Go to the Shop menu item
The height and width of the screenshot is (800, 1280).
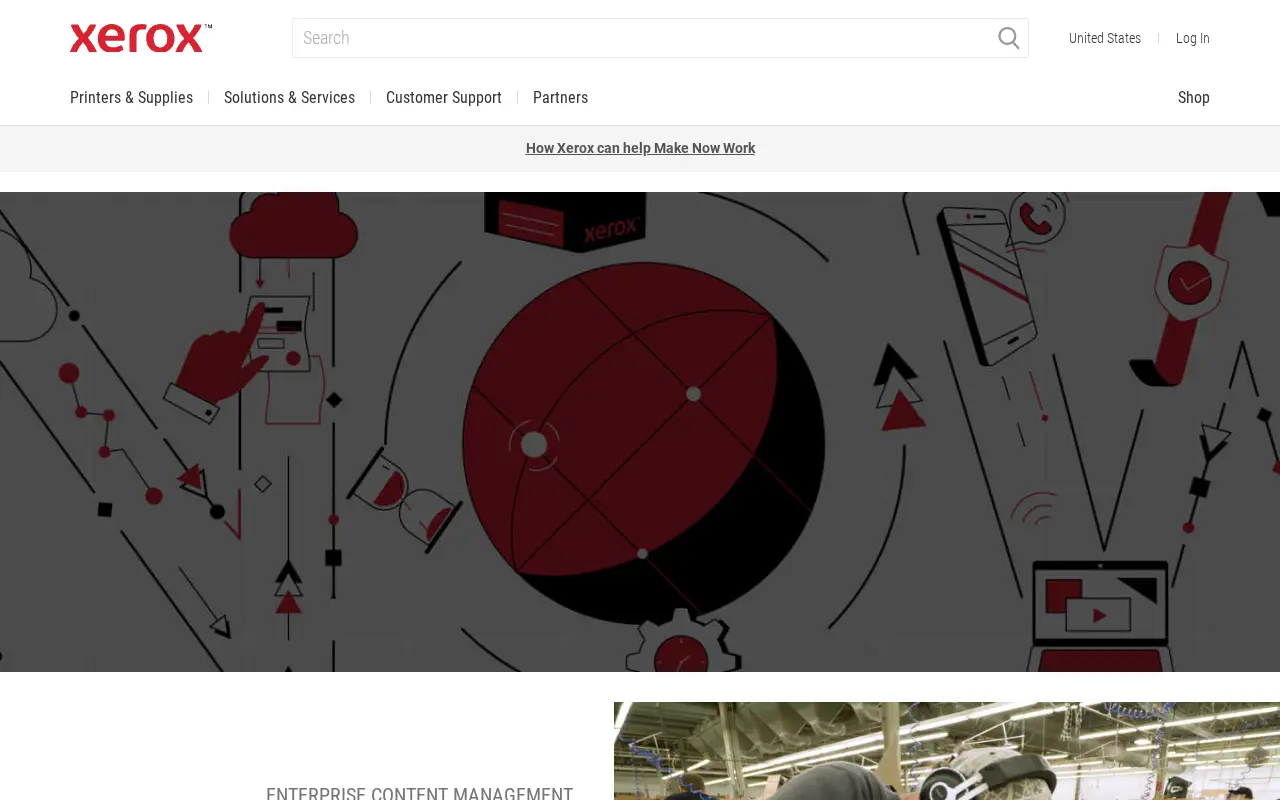pyautogui.click(x=1193, y=98)
